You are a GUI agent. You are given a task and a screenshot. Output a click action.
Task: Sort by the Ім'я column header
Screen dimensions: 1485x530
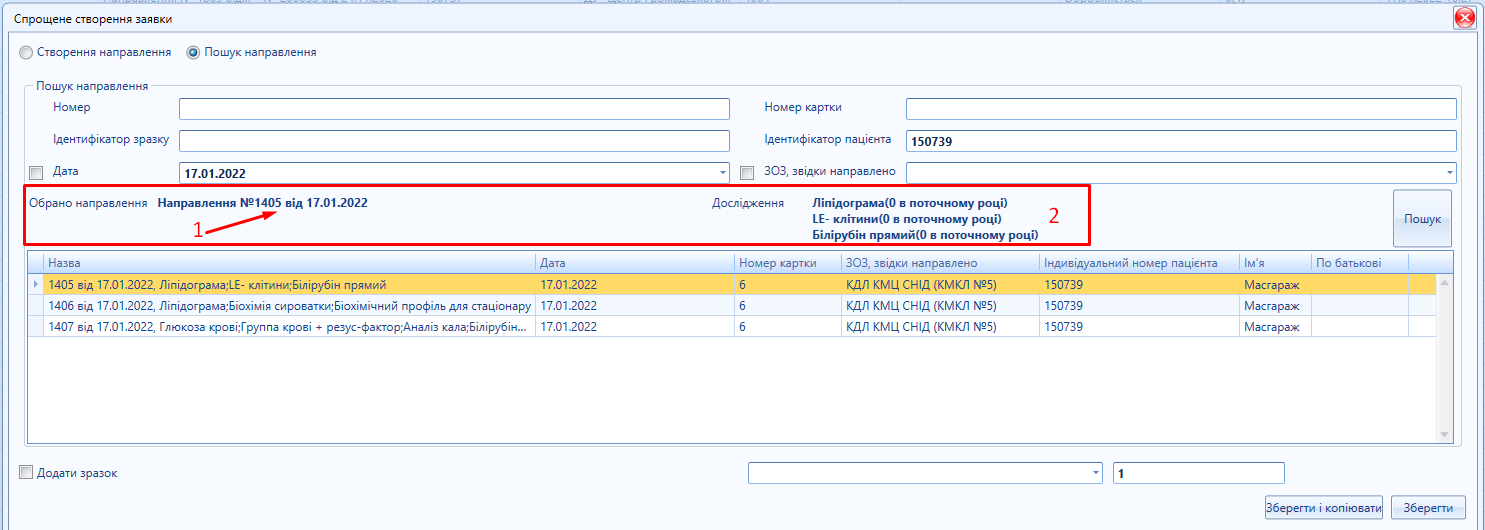coord(1275,262)
